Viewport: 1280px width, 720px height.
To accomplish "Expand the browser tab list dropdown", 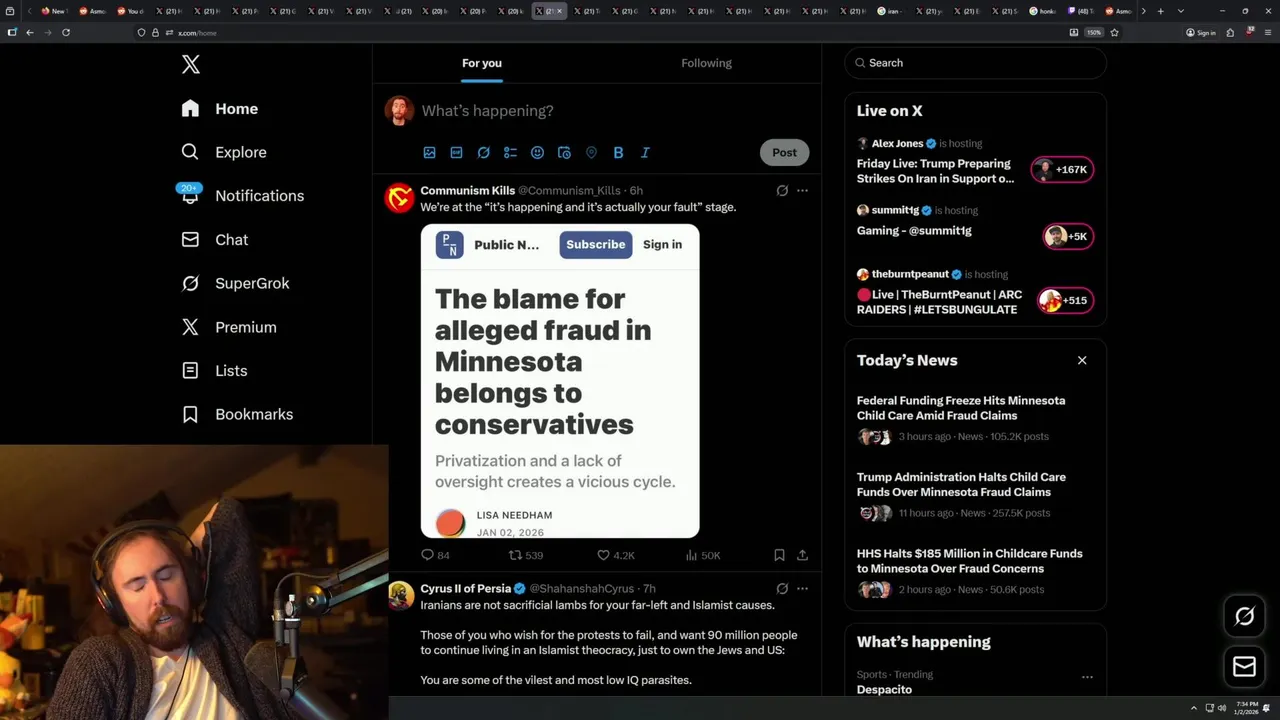I will [x=1180, y=11].
